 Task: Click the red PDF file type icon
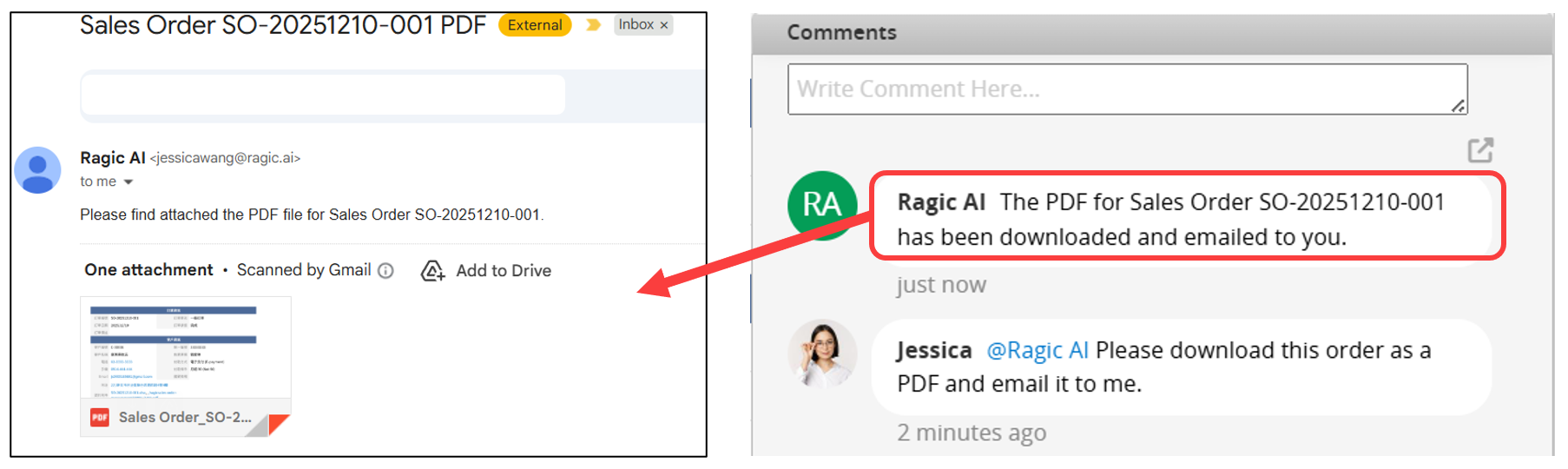(x=100, y=418)
